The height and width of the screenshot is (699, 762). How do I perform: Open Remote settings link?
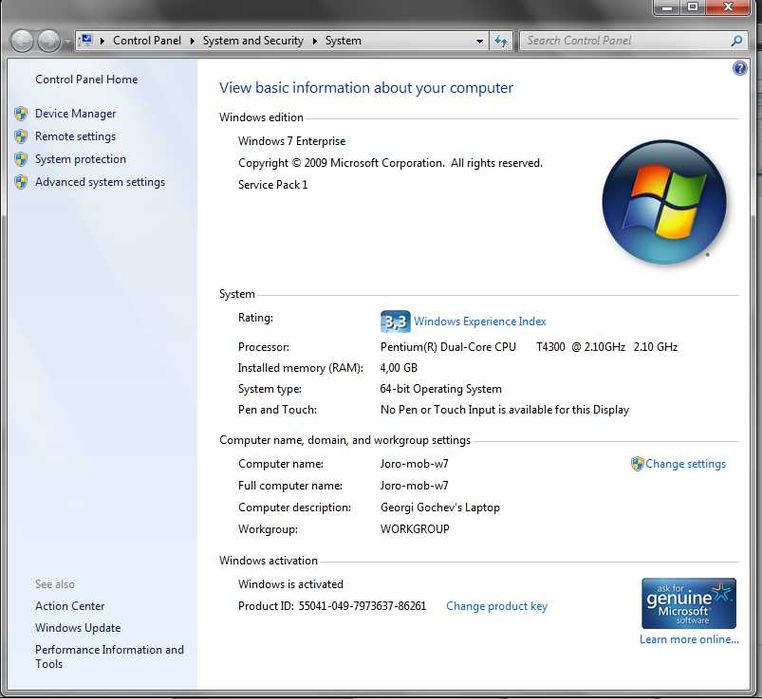click(75, 136)
